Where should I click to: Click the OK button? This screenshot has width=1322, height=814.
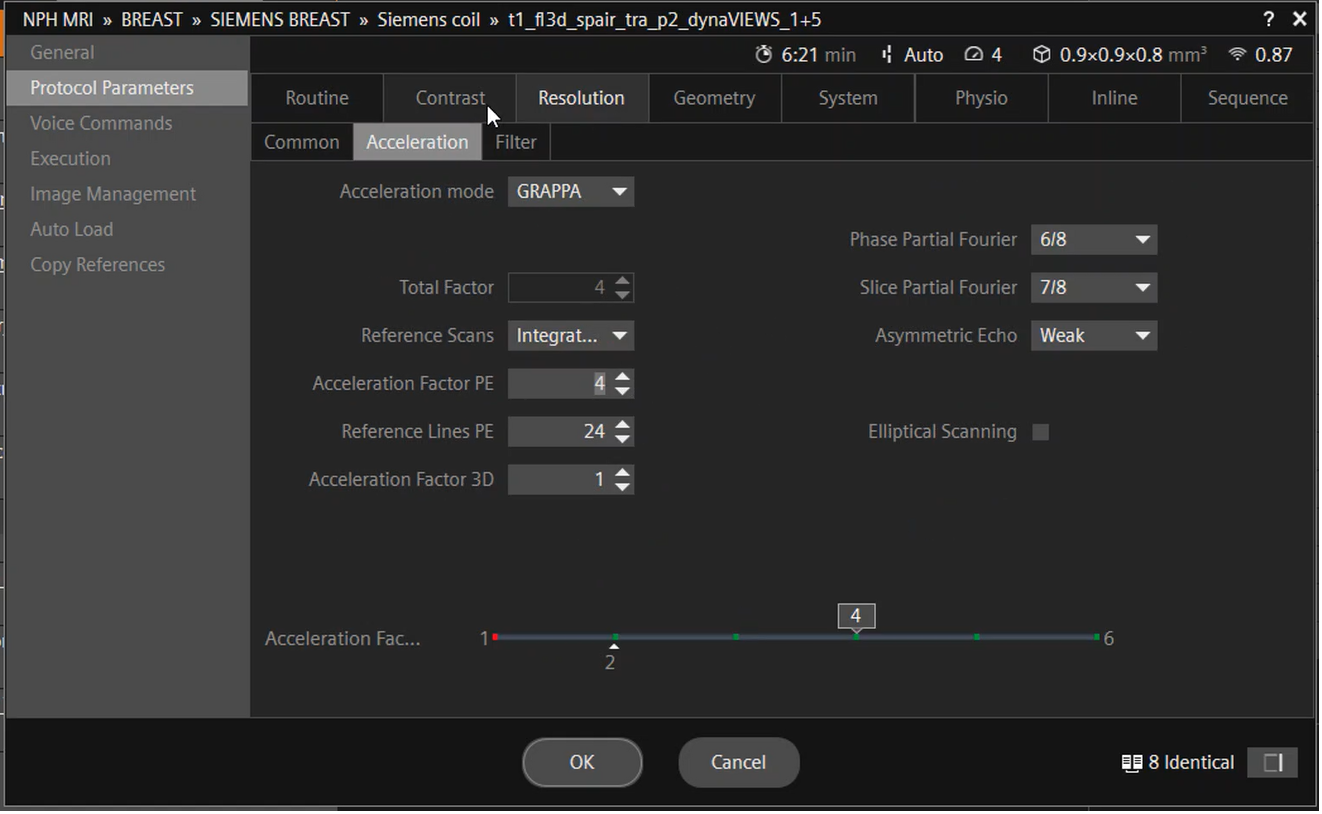[582, 763]
